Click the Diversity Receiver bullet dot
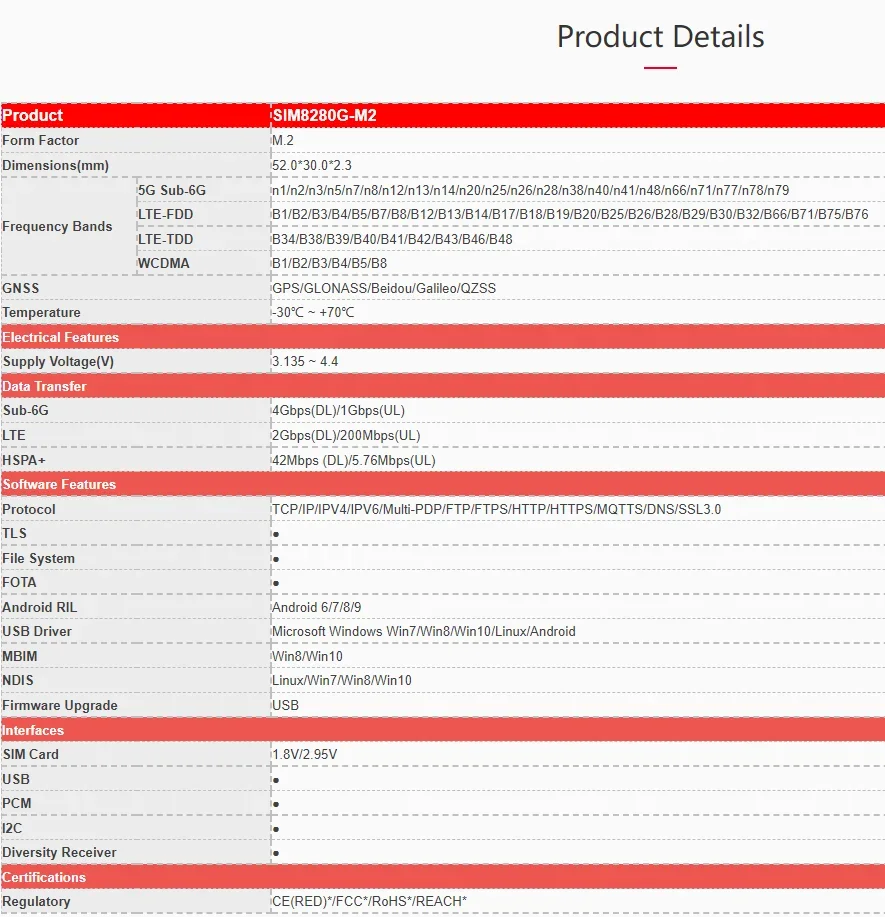The width and height of the screenshot is (885, 917). coord(276,853)
